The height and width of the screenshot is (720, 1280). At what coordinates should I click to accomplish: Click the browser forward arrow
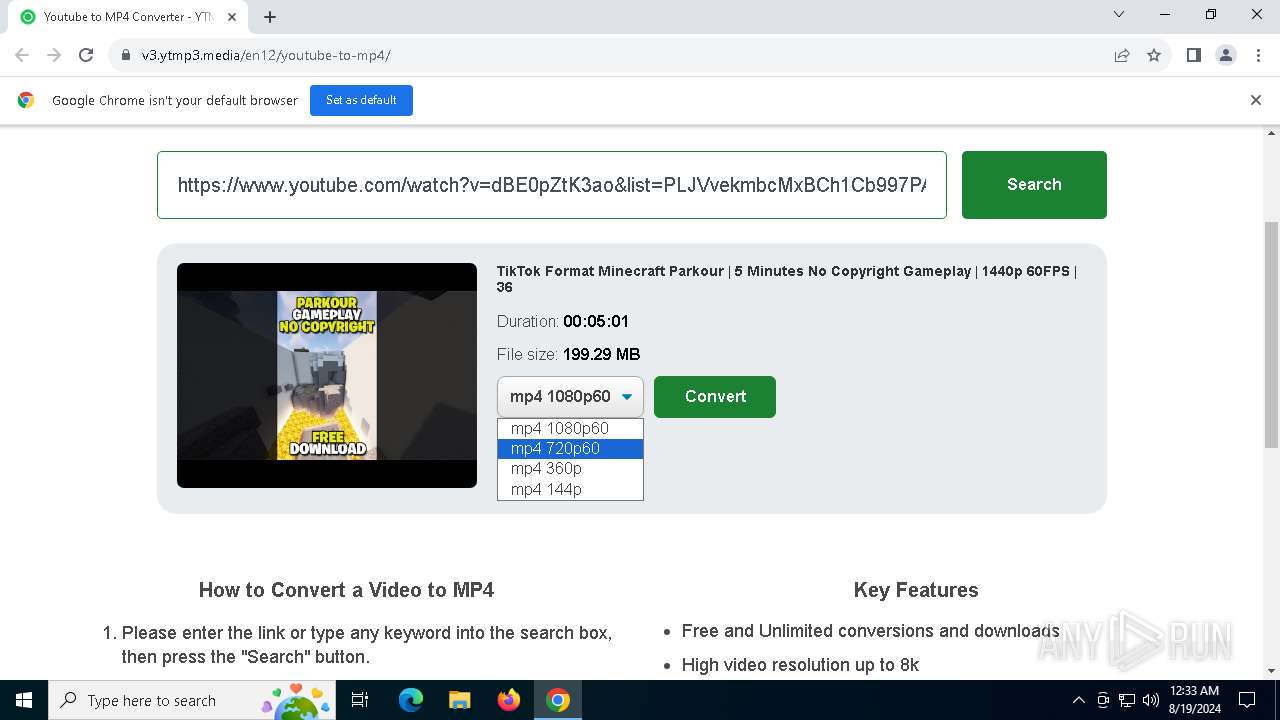point(54,55)
